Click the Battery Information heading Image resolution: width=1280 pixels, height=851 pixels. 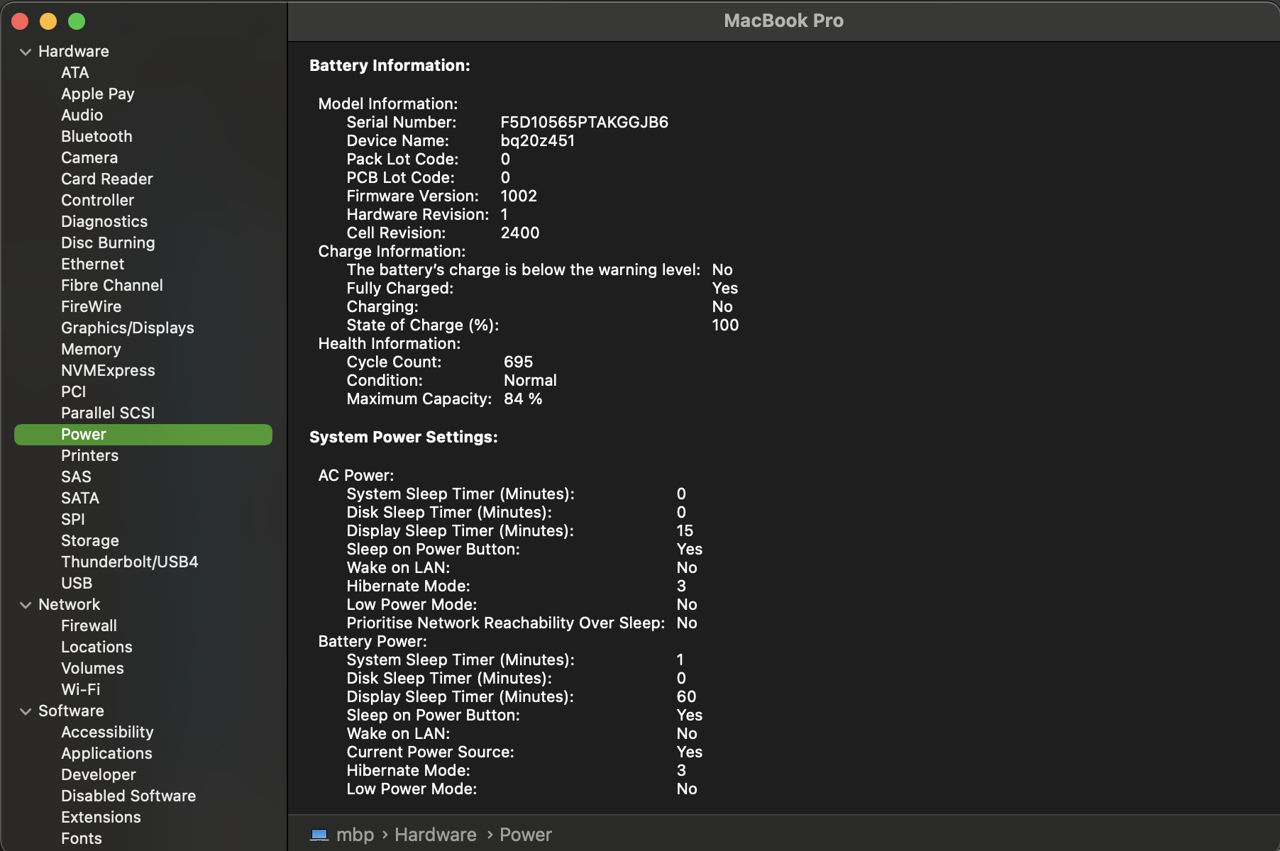click(389, 65)
